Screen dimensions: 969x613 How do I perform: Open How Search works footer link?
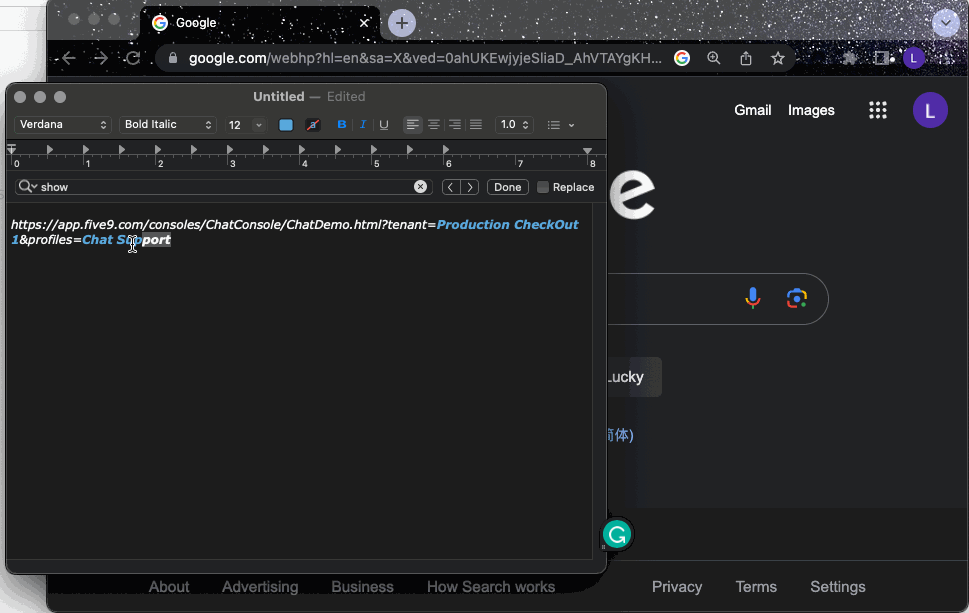point(491,586)
